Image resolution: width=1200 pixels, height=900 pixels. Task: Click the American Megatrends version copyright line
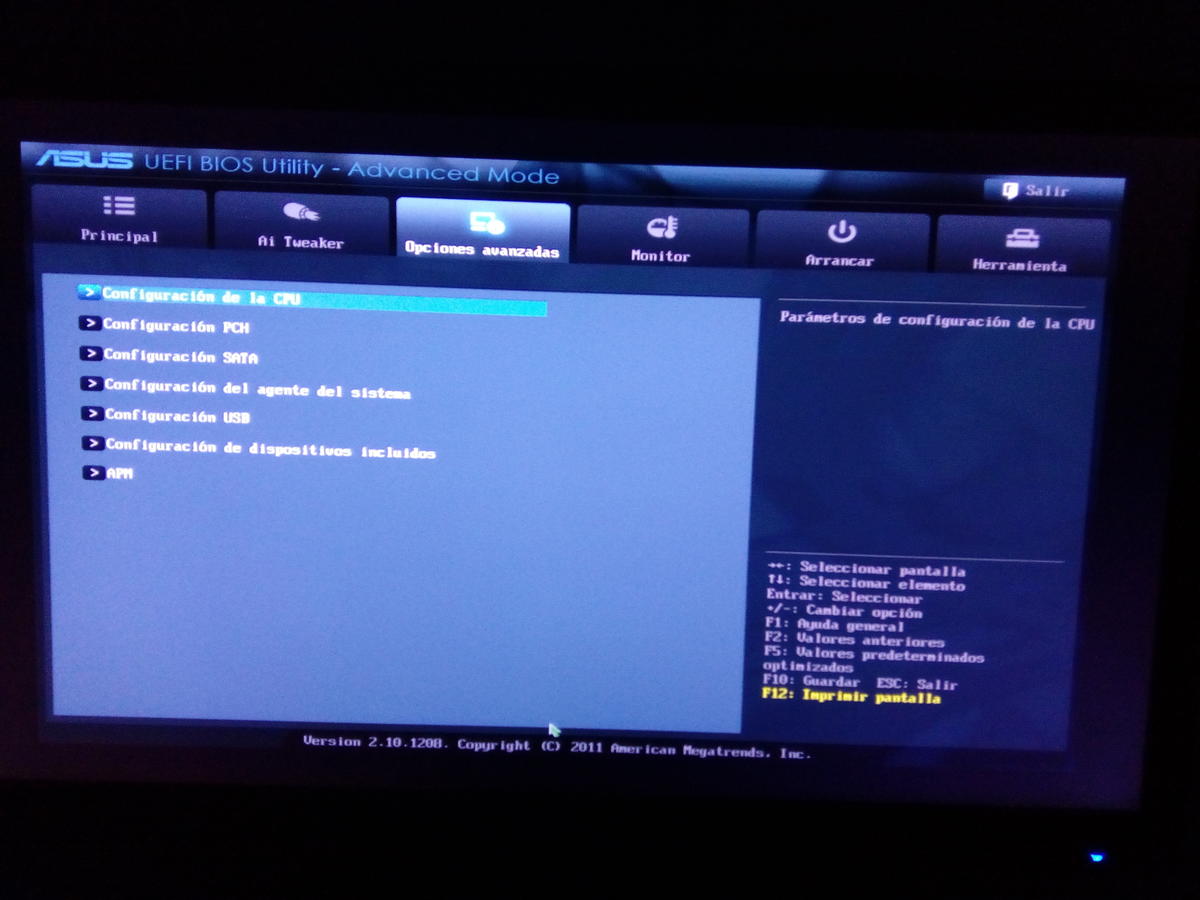557,747
